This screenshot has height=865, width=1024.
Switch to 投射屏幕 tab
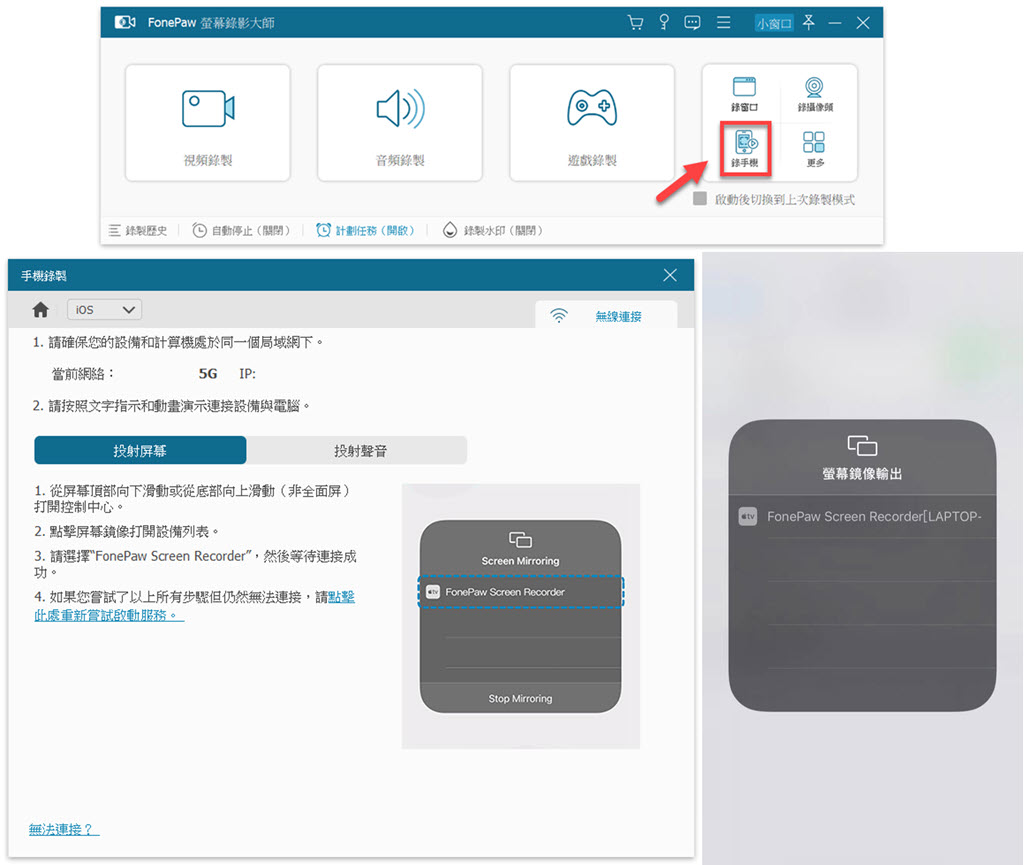[x=140, y=450]
